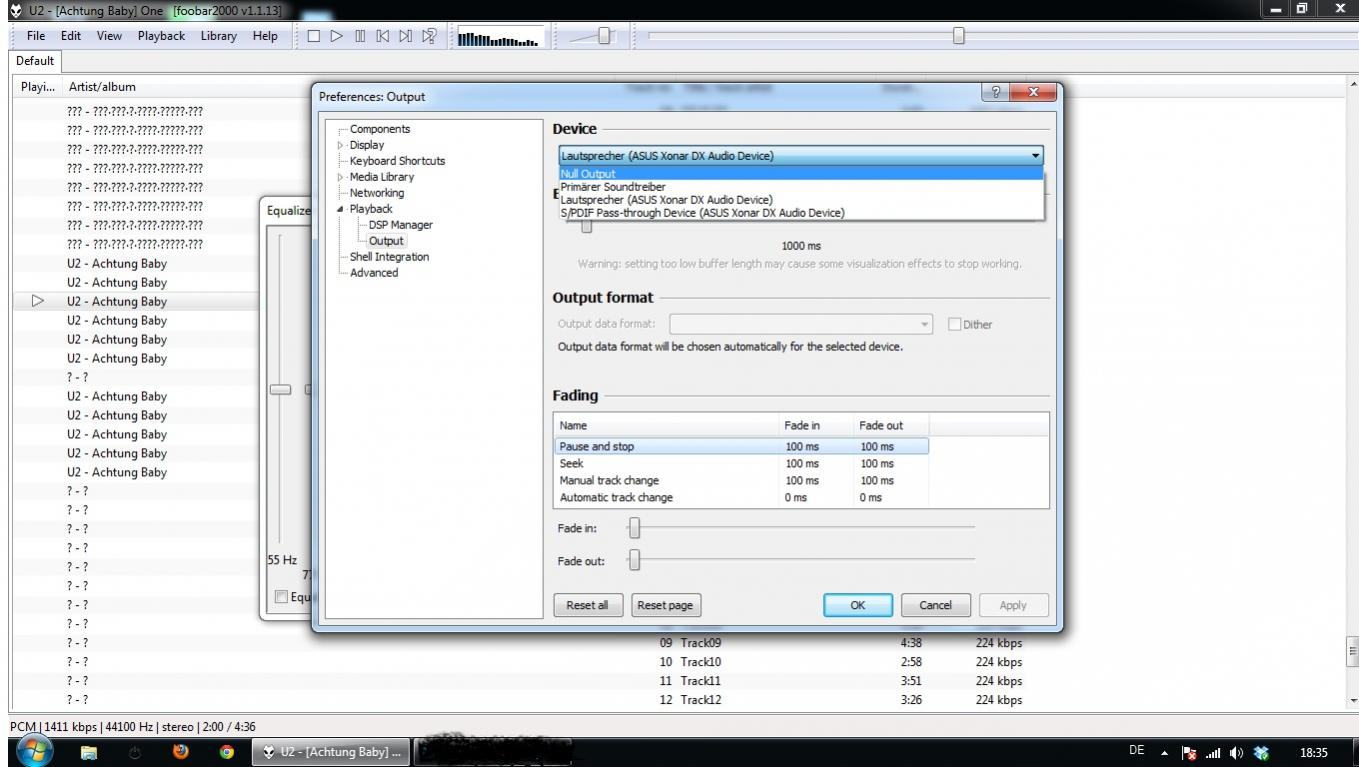Select Keyboard Shortcuts in the tree
Viewport: 1359px width, 767px height.
pos(397,161)
